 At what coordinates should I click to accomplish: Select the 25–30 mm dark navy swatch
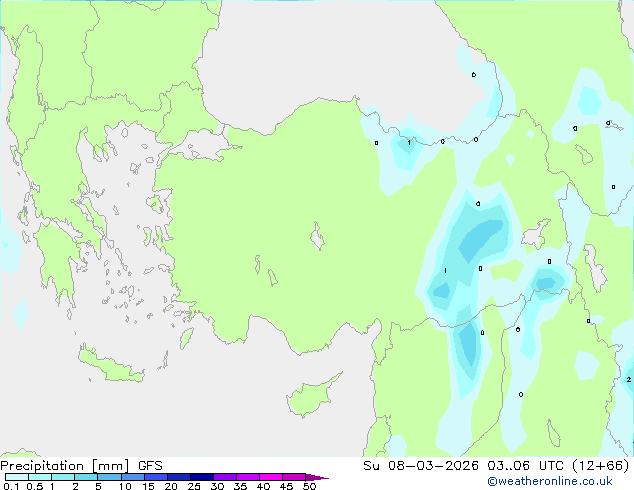202,477
